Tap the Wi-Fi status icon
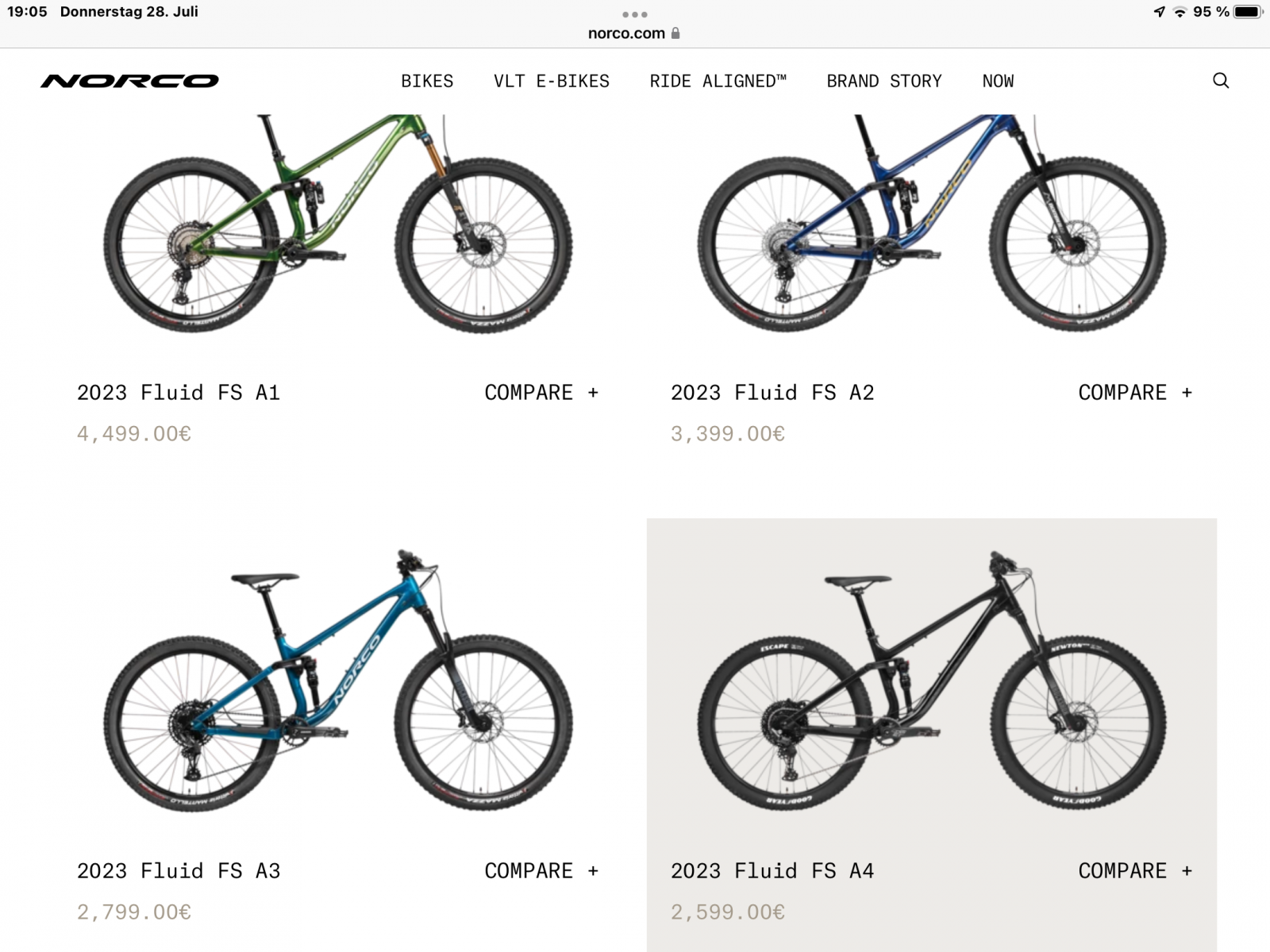 tap(1180, 12)
